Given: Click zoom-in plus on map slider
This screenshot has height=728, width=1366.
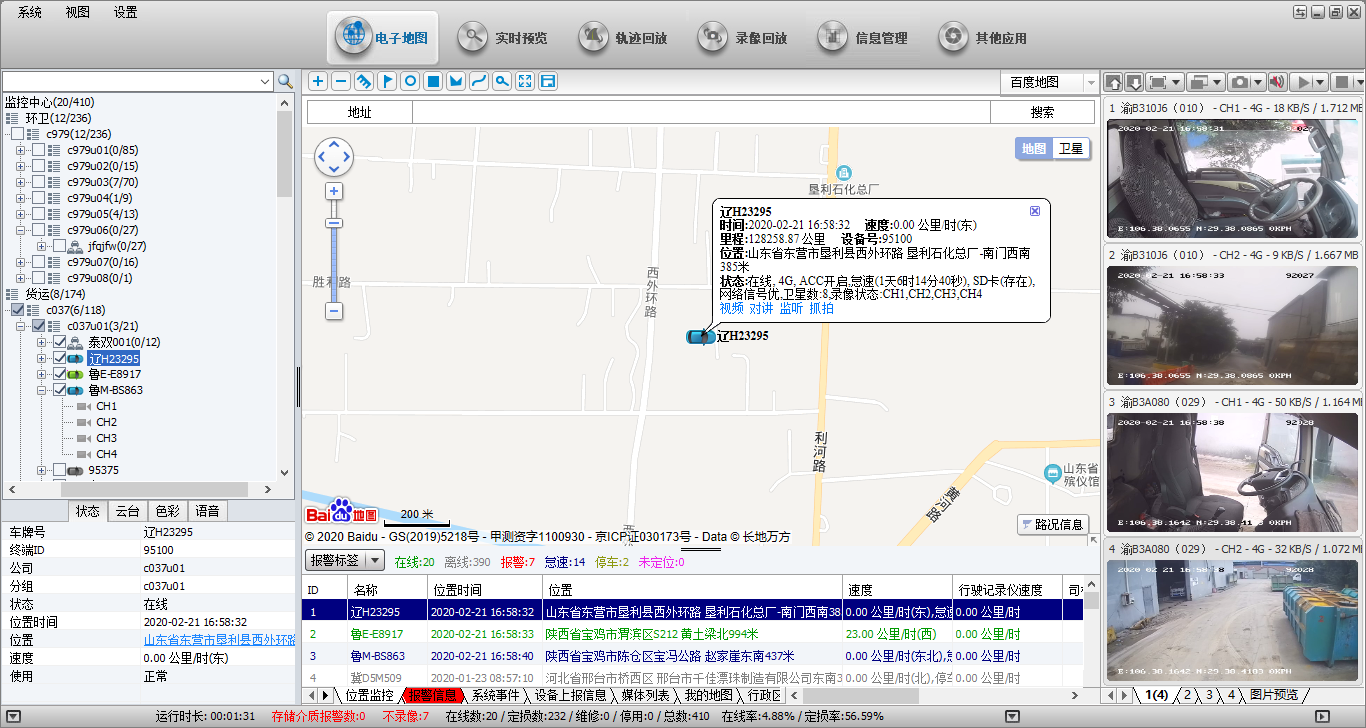Looking at the screenshot, I should (x=334, y=191).
